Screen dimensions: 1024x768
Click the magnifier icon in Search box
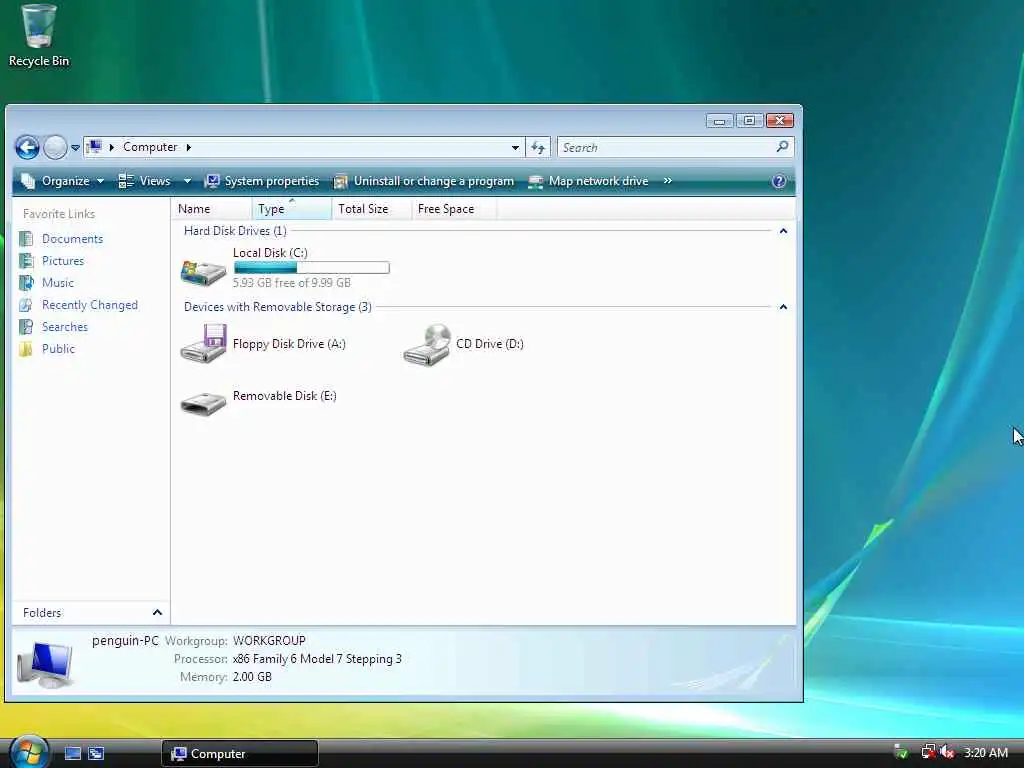tap(782, 147)
